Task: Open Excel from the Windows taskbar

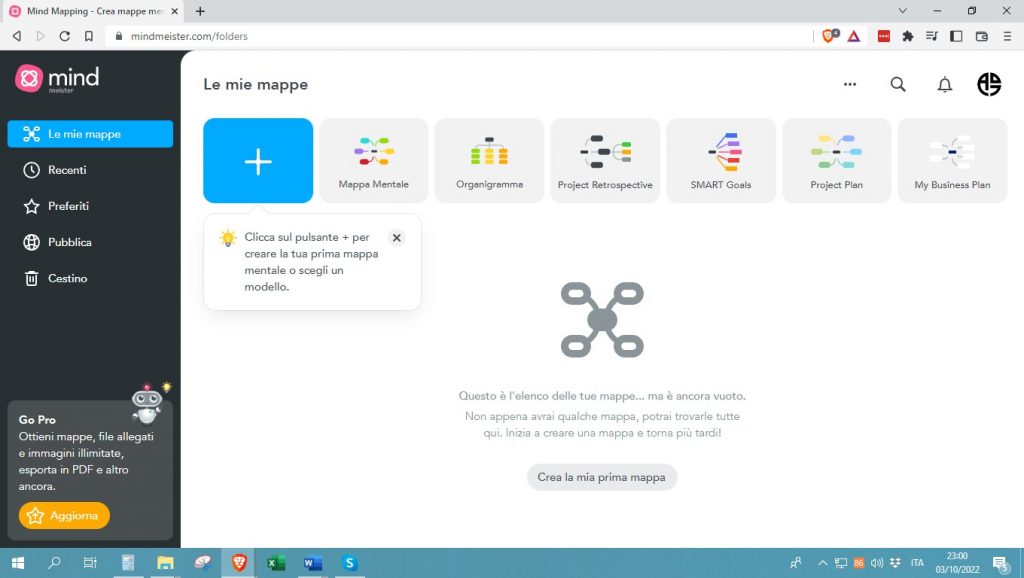Action: point(275,563)
